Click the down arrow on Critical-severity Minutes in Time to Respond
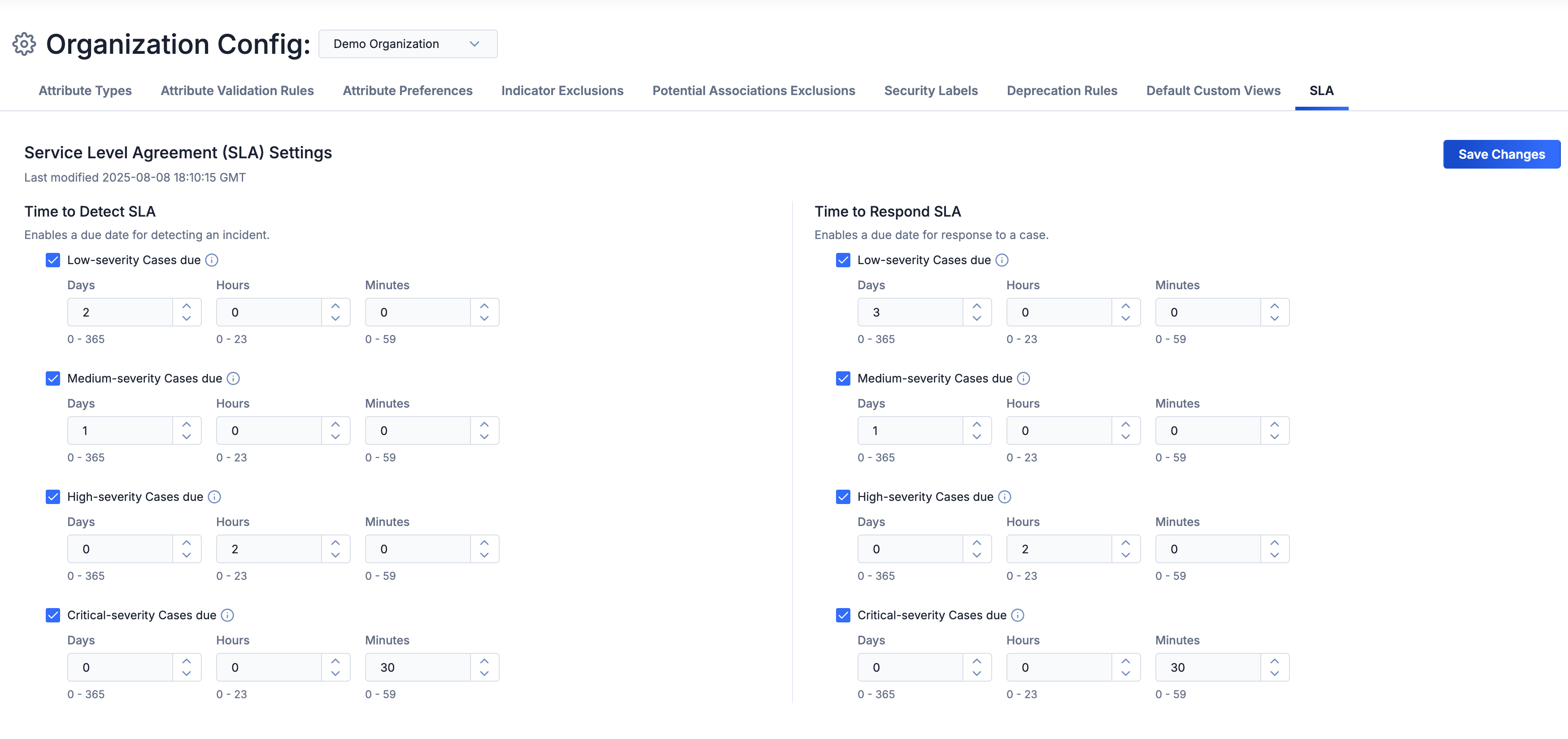 coord(1275,673)
